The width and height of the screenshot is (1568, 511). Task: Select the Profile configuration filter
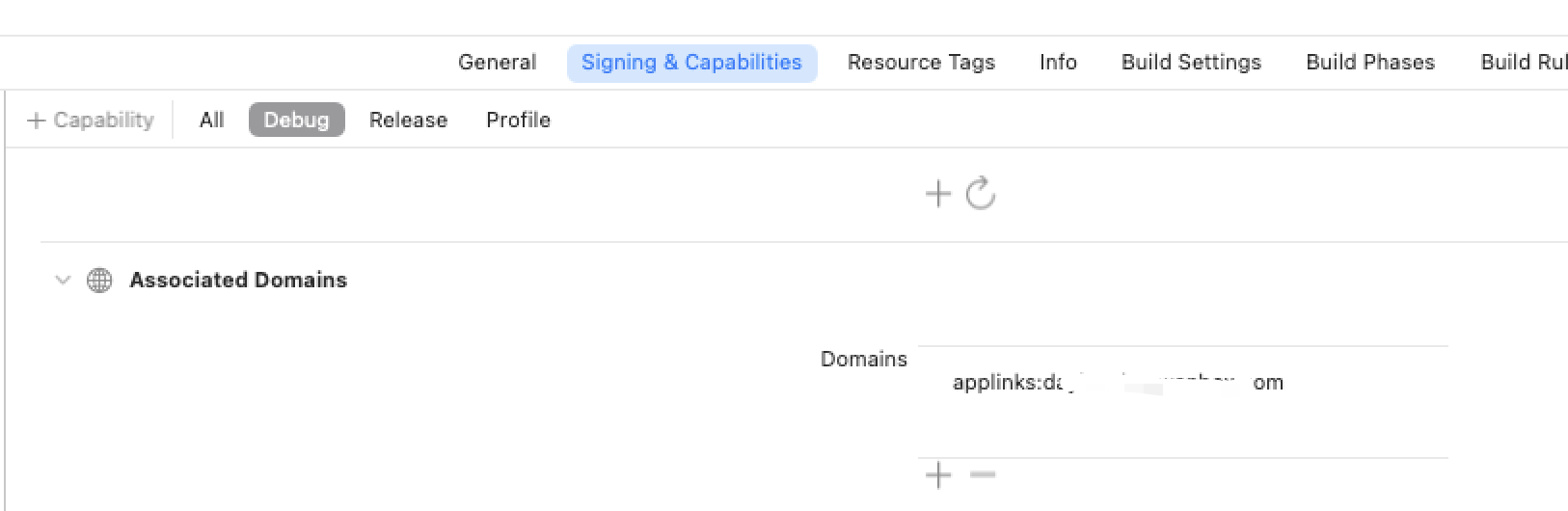(518, 121)
